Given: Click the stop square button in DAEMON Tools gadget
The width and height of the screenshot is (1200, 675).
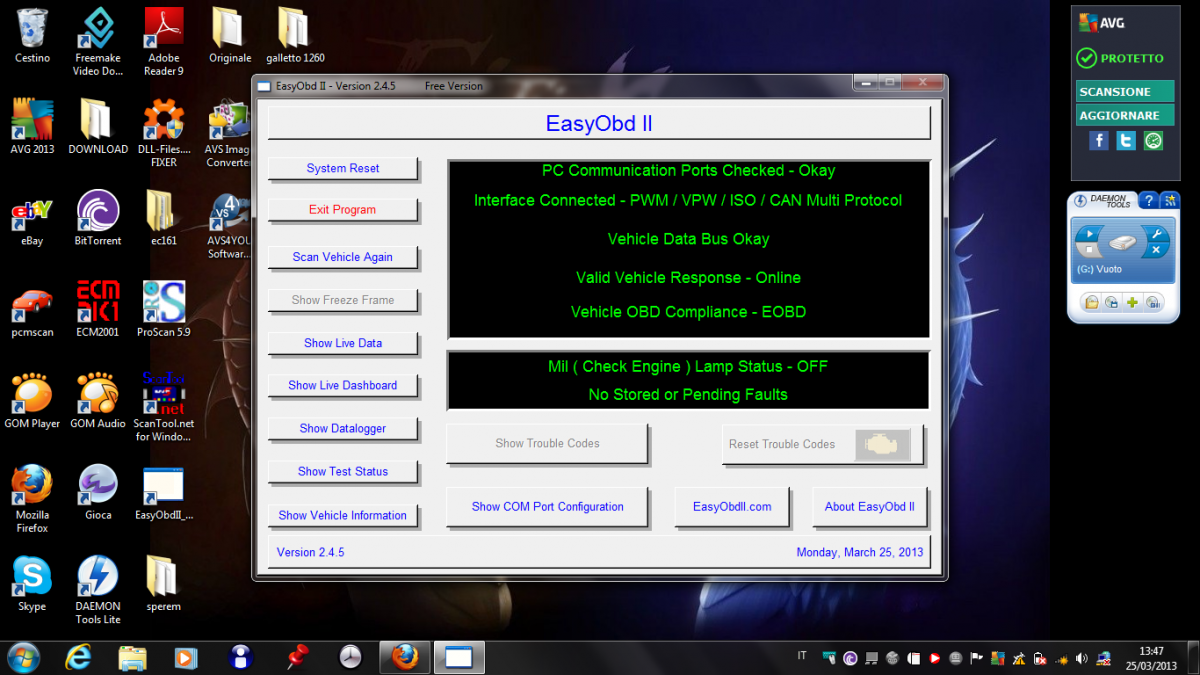Looking at the screenshot, I should pyautogui.click(x=1088, y=250).
